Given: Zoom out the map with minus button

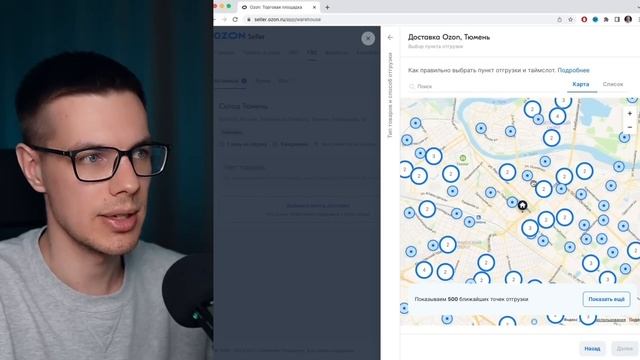Looking at the screenshot, I should pyautogui.click(x=629, y=127).
